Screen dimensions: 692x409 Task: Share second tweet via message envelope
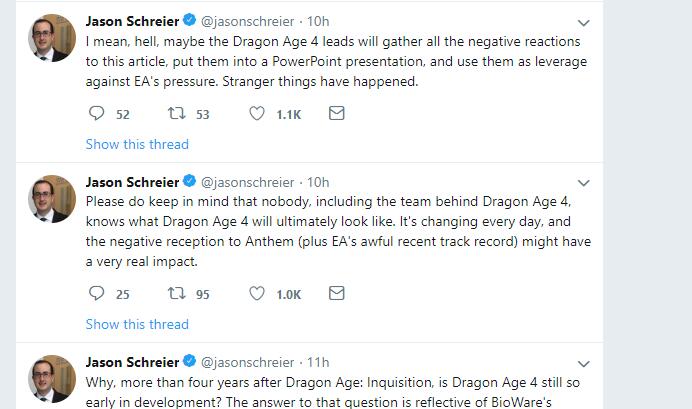point(337,294)
